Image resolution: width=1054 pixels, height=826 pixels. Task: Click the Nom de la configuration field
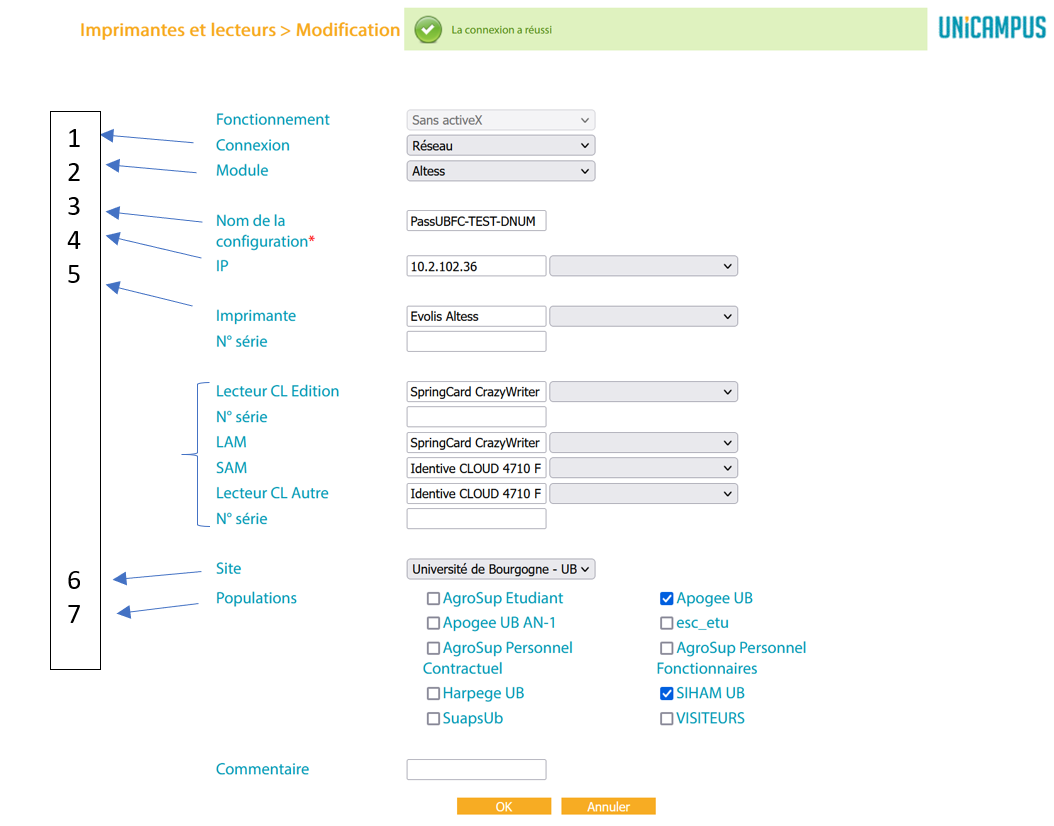pos(476,221)
